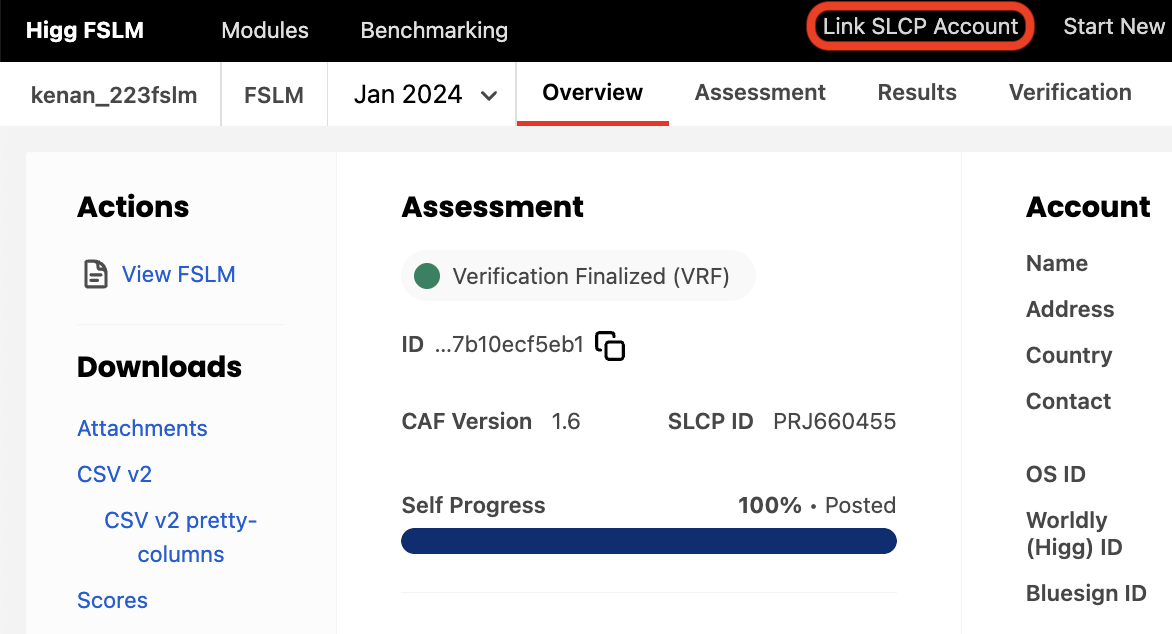The height and width of the screenshot is (634, 1172).
Task: Click the Address label in Account
Action: pyautogui.click(x=1070, y=310)
